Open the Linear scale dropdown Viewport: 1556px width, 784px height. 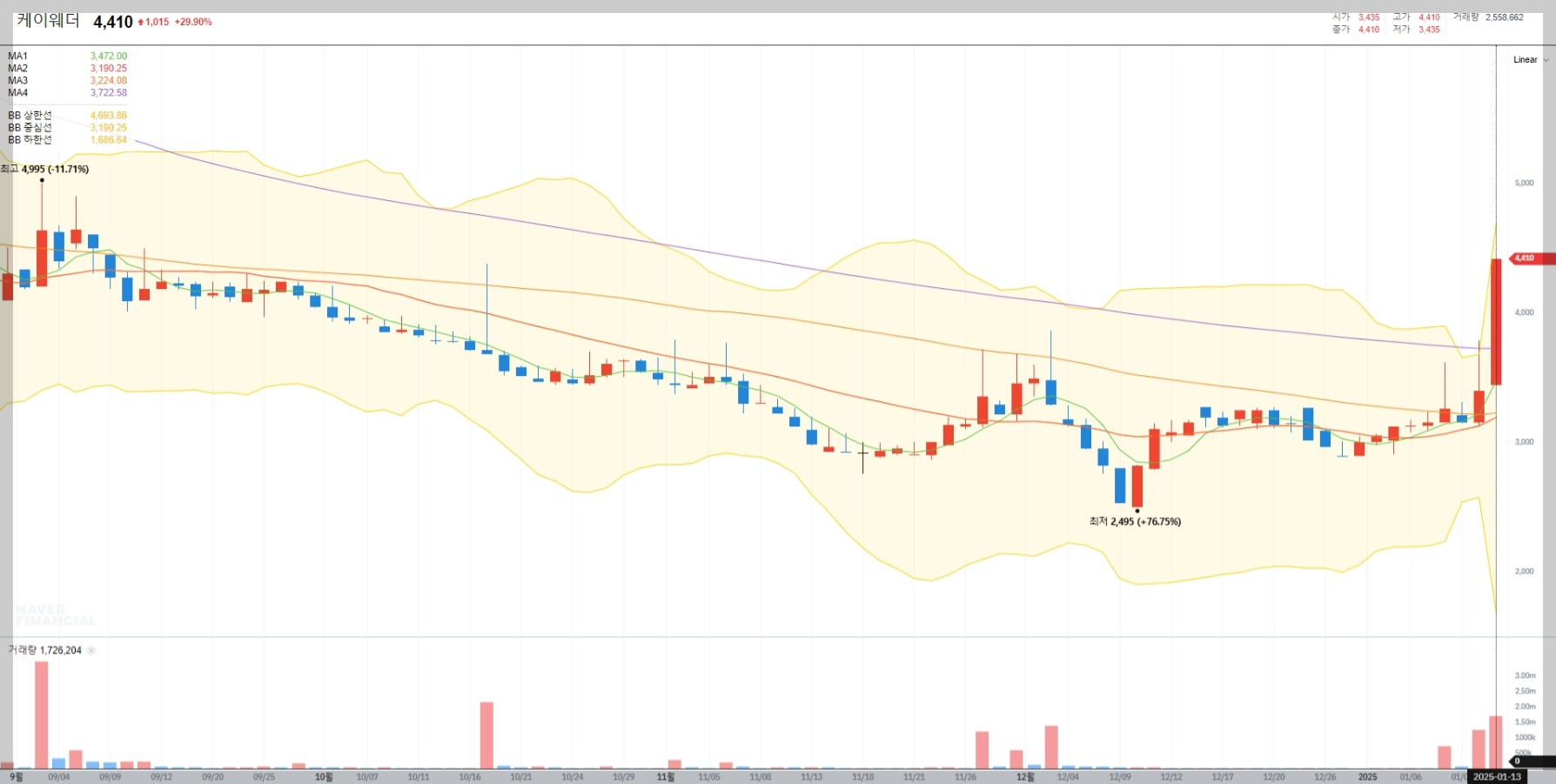click(1530, 60)
